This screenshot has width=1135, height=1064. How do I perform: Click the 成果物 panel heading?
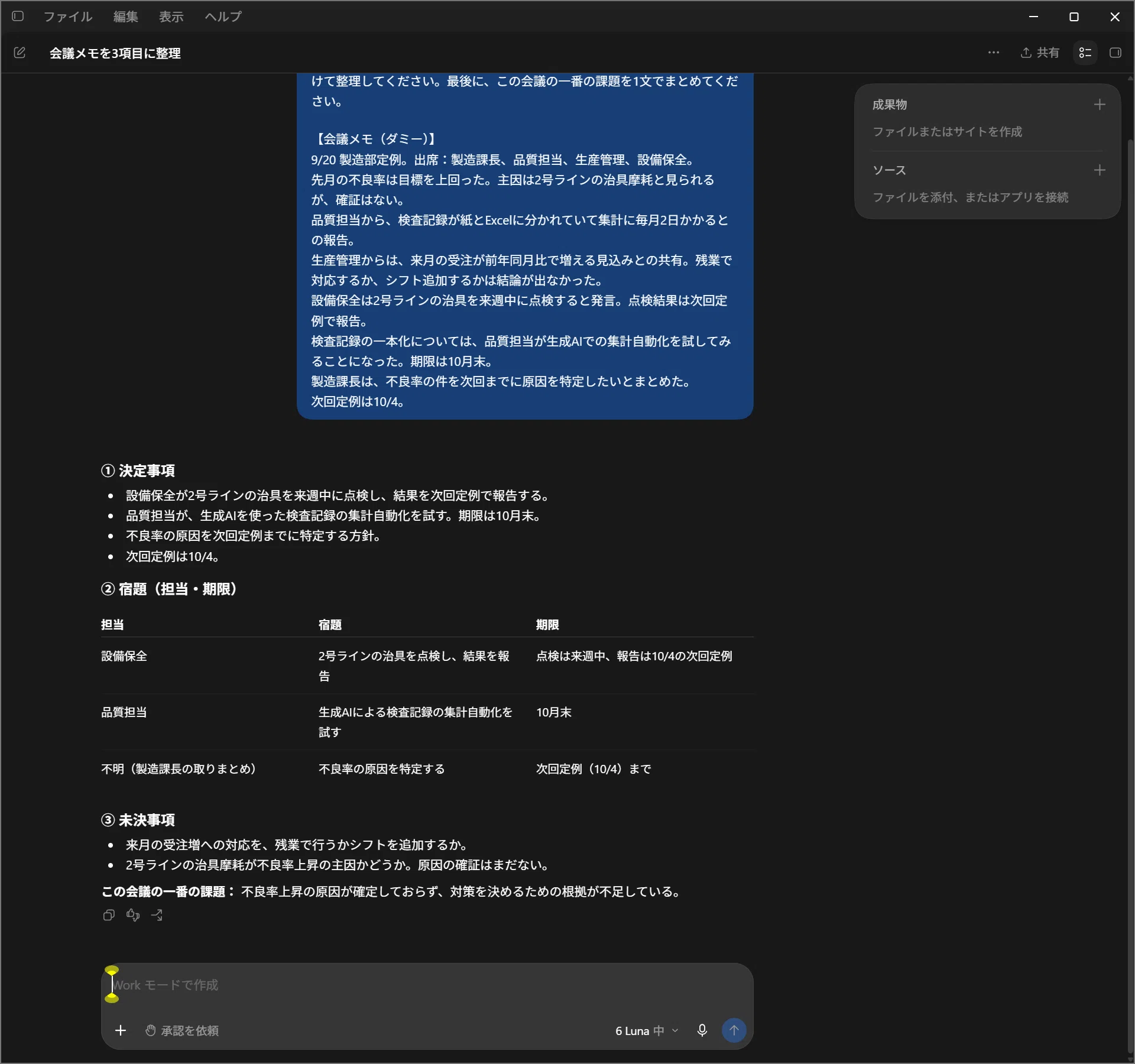tap(890, 105)
